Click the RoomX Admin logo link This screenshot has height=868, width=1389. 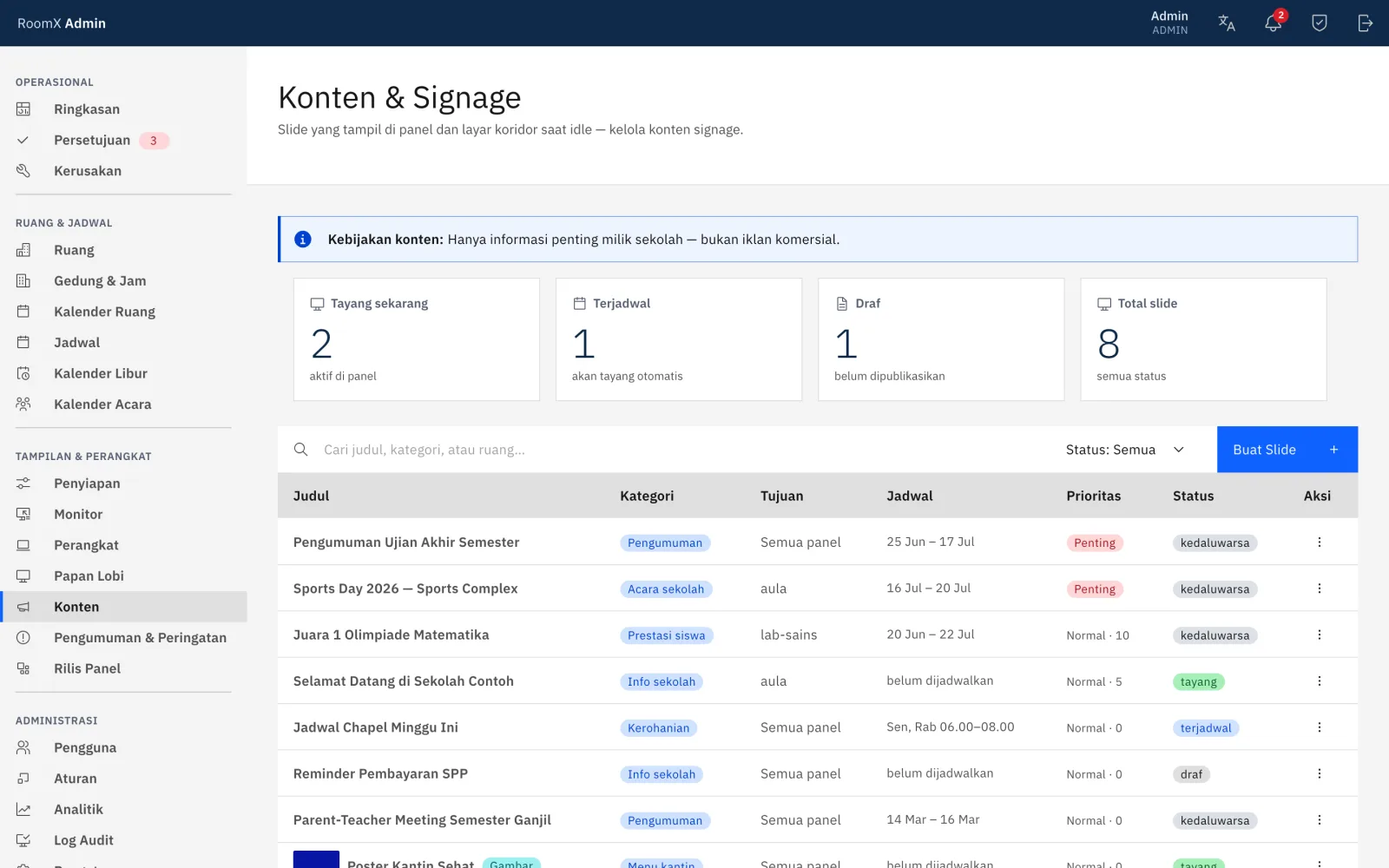(x=62, y=23)
